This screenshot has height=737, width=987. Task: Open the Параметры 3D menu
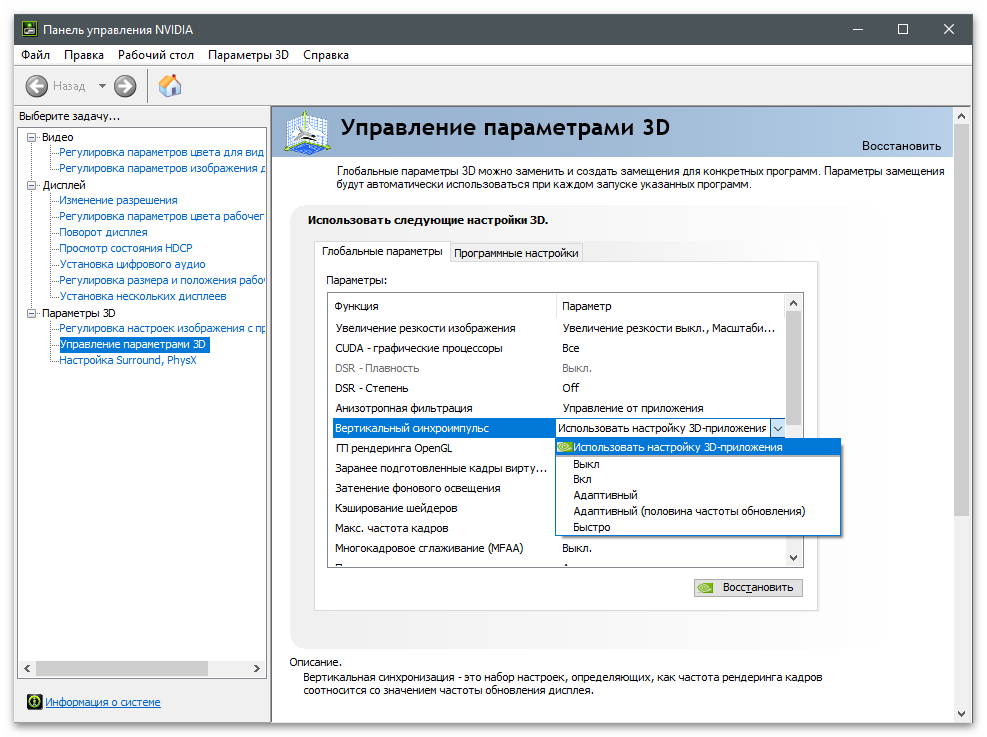click(x=248, y=55)
